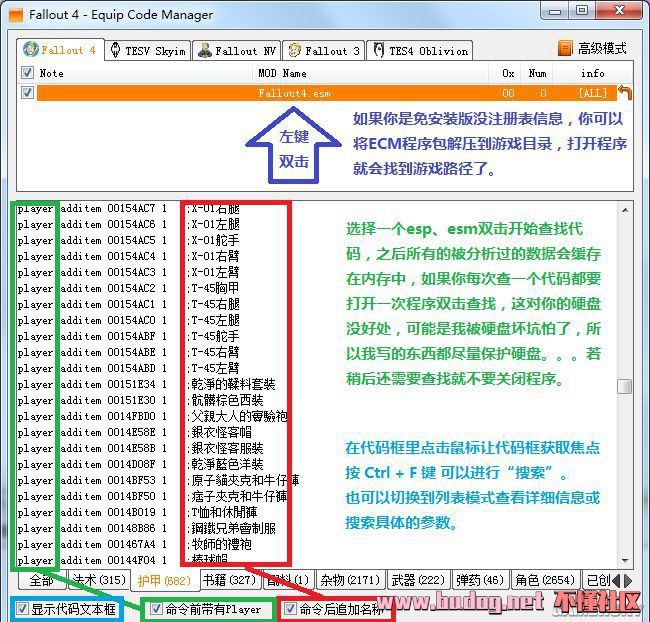The width and height of the screenshot is (650, 622).
Task: Select the Fallout NV tab
Action: [237, 51]
